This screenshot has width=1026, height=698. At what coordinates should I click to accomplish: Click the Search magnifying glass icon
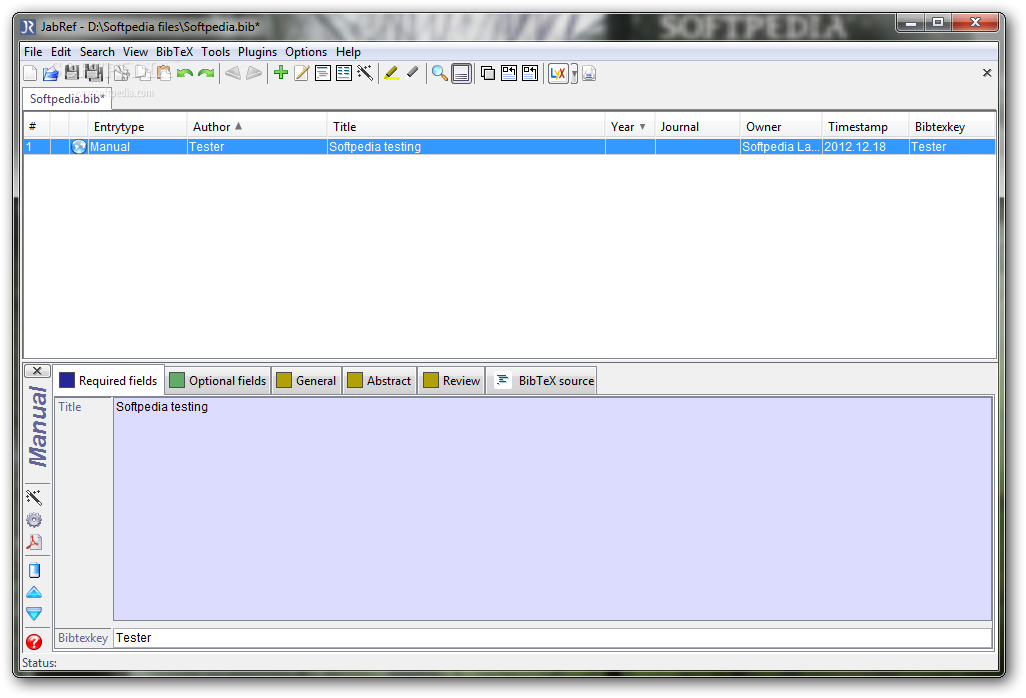[x=440, y=73]
